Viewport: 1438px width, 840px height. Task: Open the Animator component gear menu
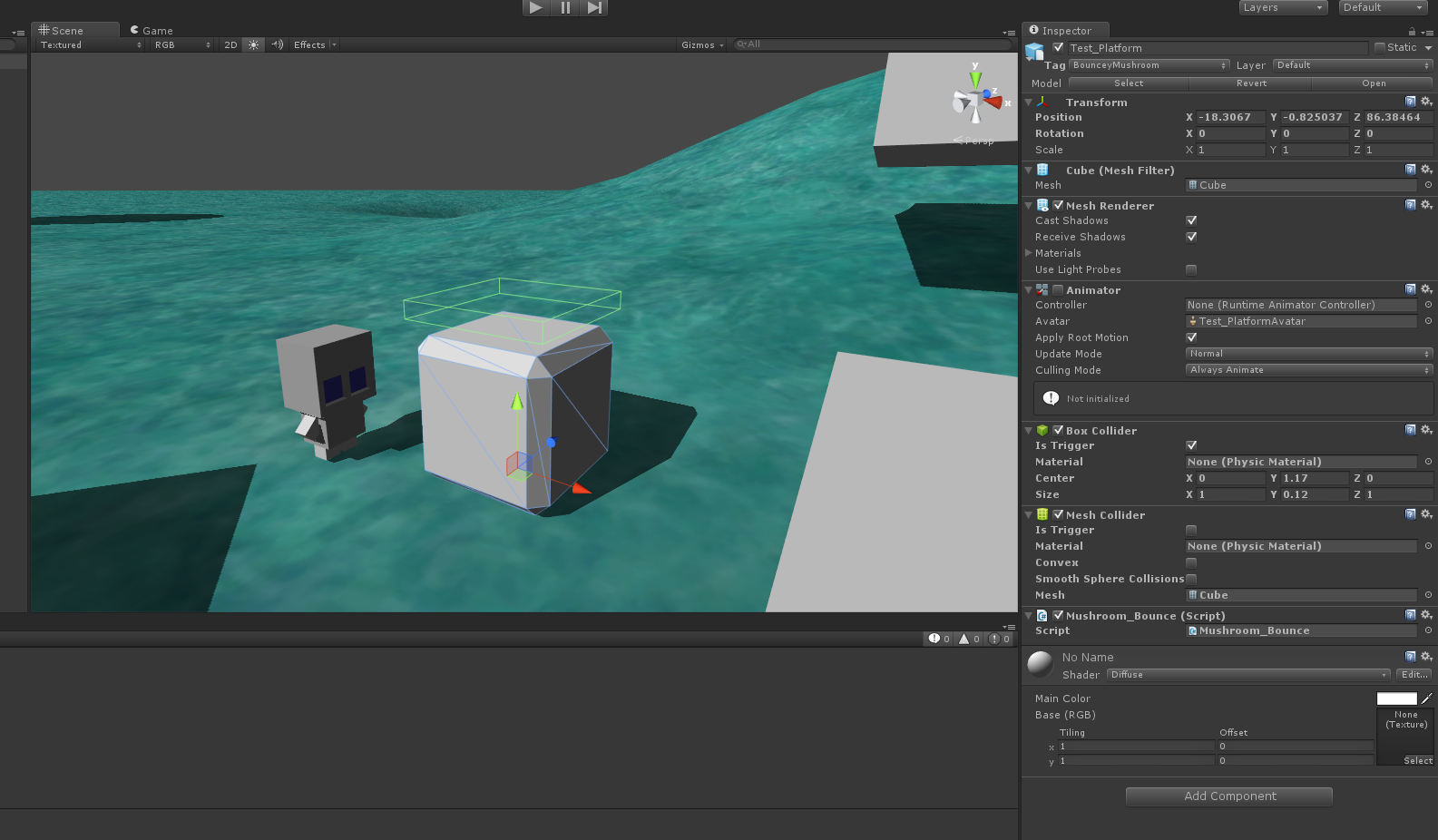tap(1426, 289)
